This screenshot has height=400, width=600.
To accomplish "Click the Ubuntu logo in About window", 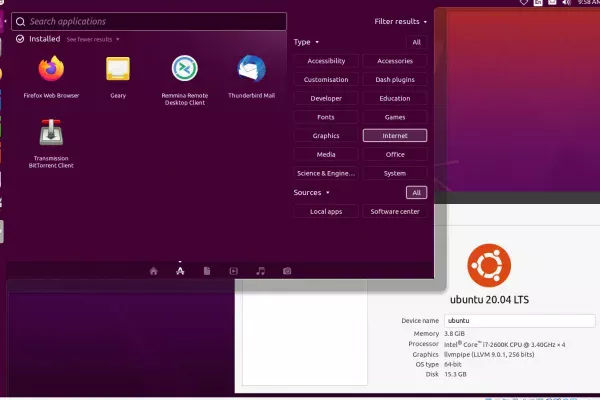I will [x=489, y=265].
